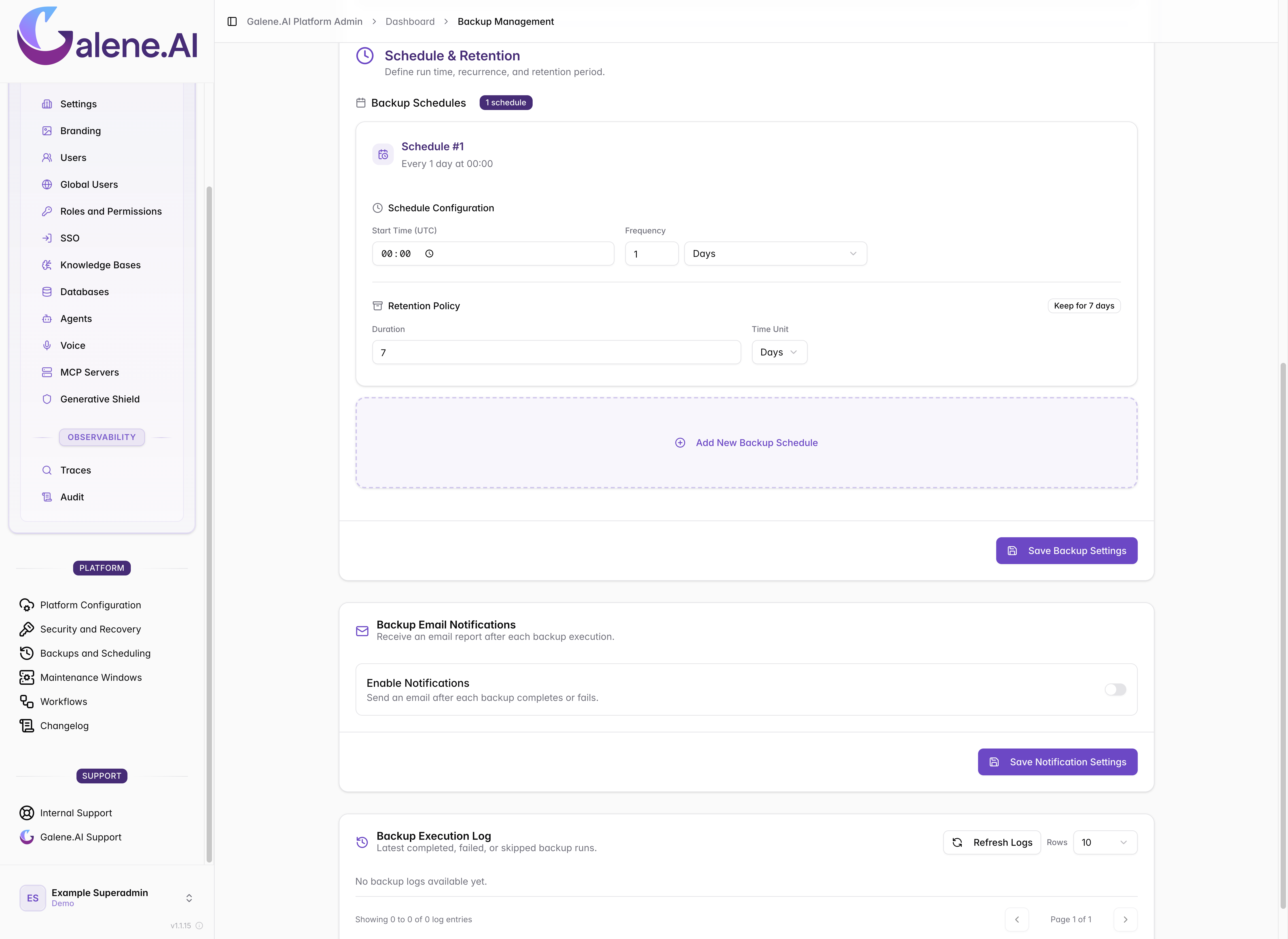Click the SSO login arrow icon
Image resolution: width=1288 pixels, height=939 pixels.
click(47, 238)
